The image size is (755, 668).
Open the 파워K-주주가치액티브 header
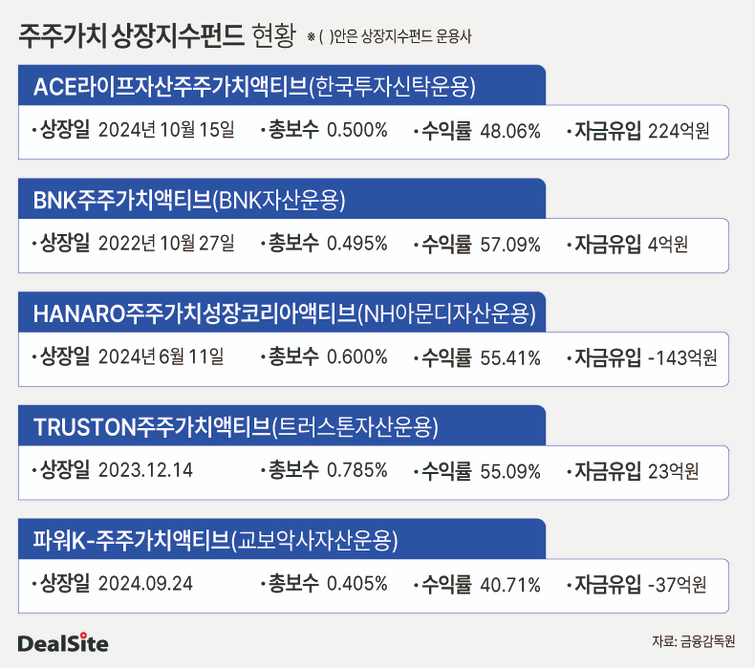tap(216, 541)
